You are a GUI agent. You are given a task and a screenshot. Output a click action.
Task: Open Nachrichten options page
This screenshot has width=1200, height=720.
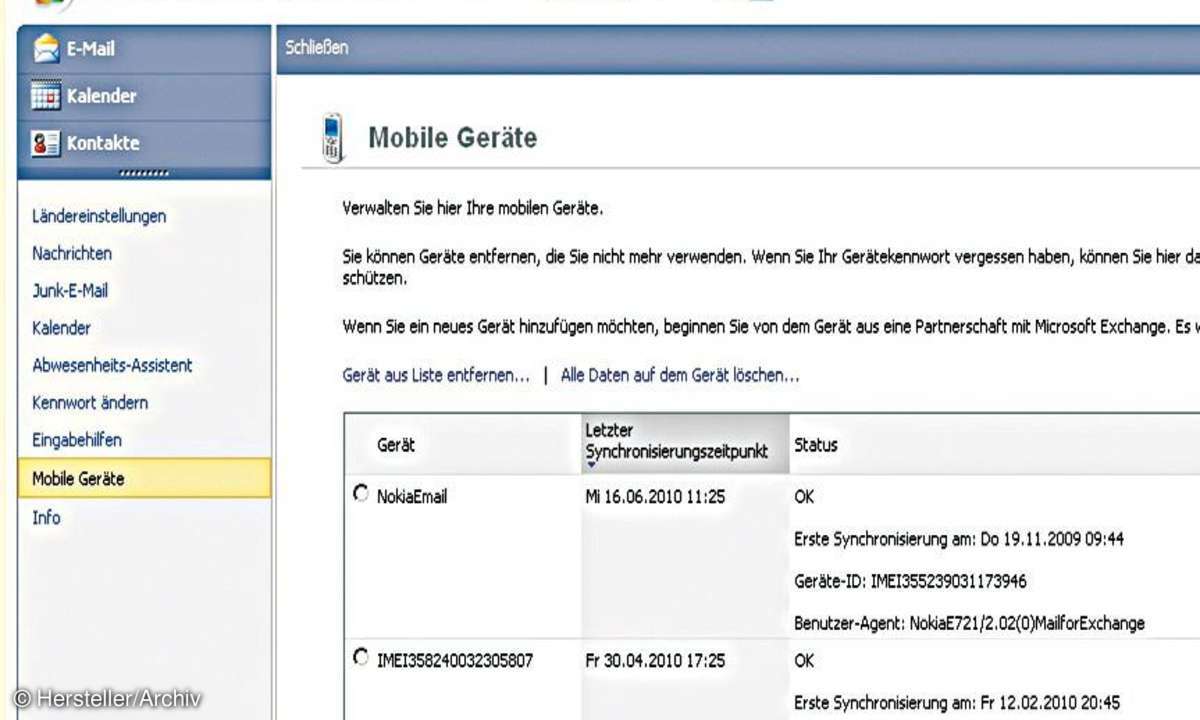click(x=72, y=253)
